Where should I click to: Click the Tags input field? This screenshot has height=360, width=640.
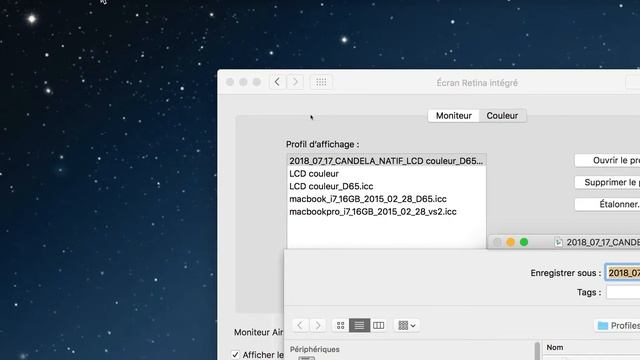pos(623,292)
